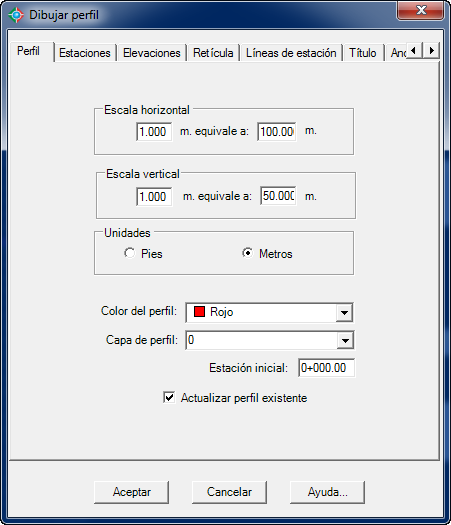This screenshot has width=451, height=525.
Task: Click horizontal scale 100.00 value field
Action: pyautogui.click(x=277, y=132)
